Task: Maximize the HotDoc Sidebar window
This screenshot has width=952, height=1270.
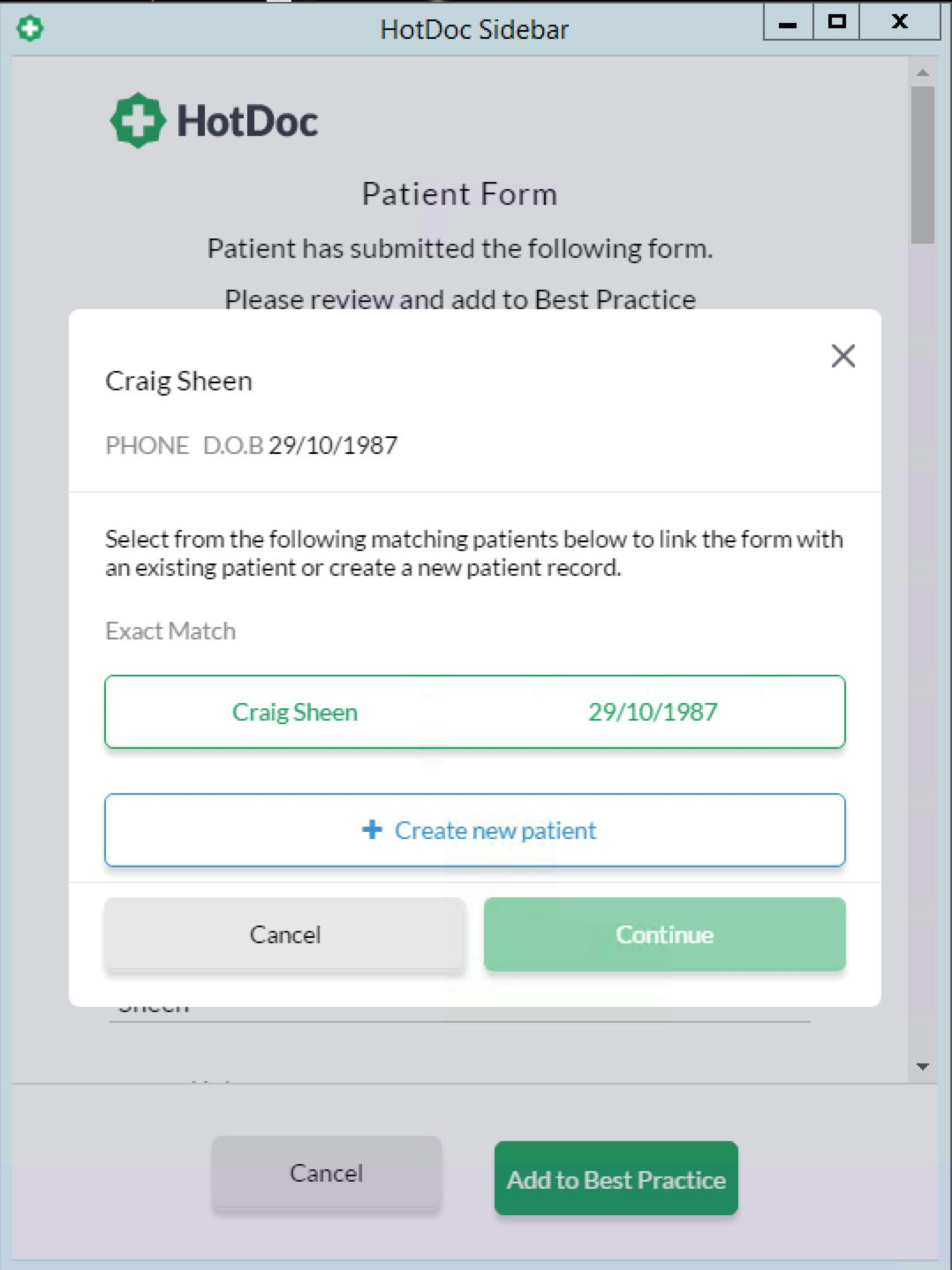Action: point(836,22)
